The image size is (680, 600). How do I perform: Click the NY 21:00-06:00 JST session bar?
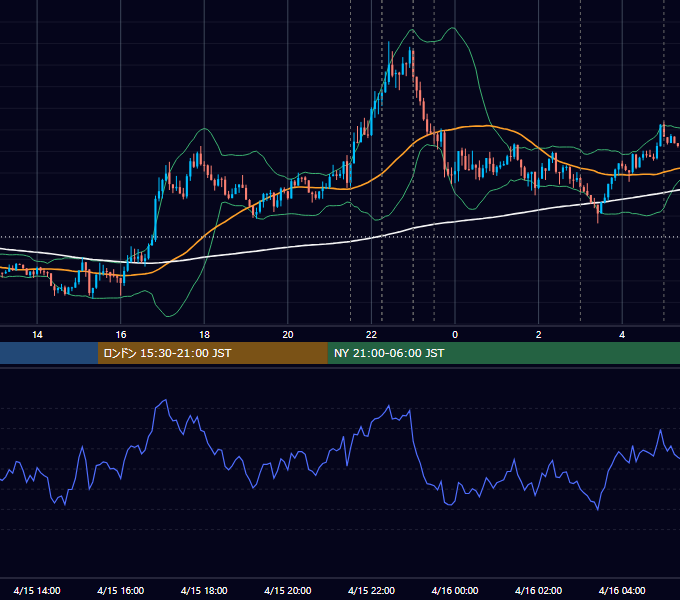(503, 353)
